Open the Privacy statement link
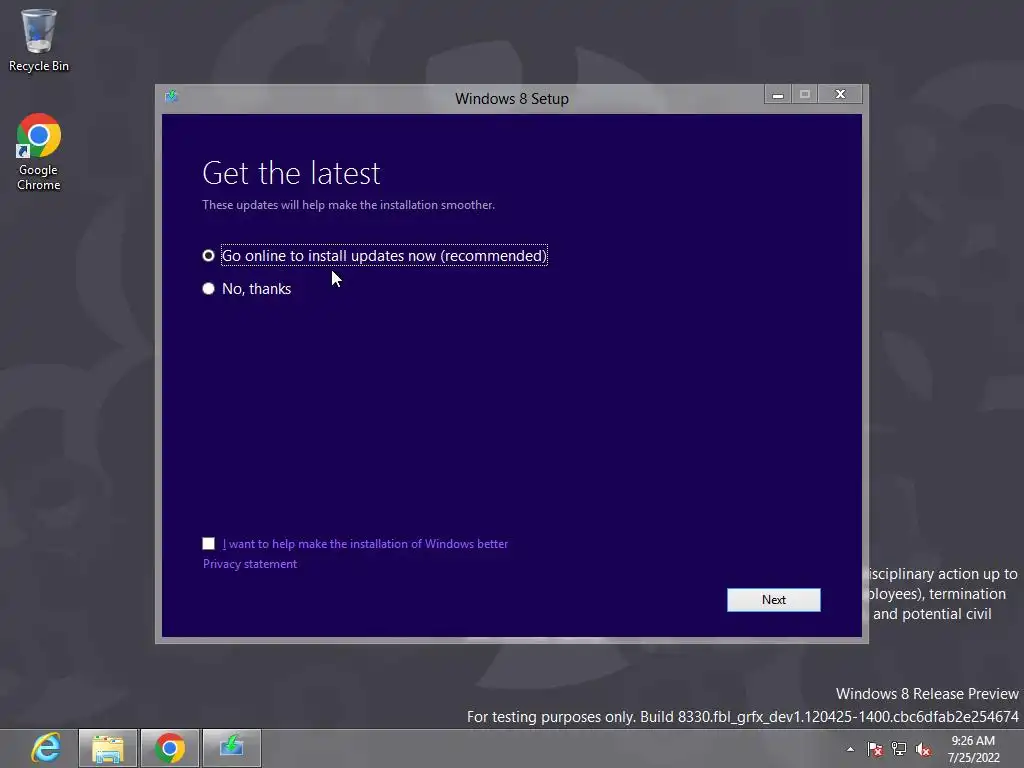 pos(249,564)
